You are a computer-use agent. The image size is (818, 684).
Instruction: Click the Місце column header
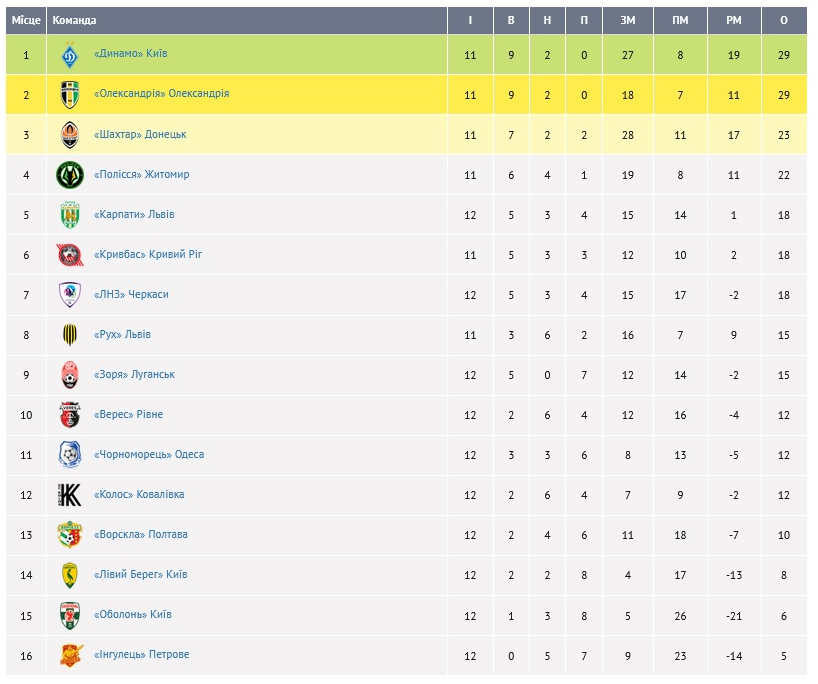point(25,20)
